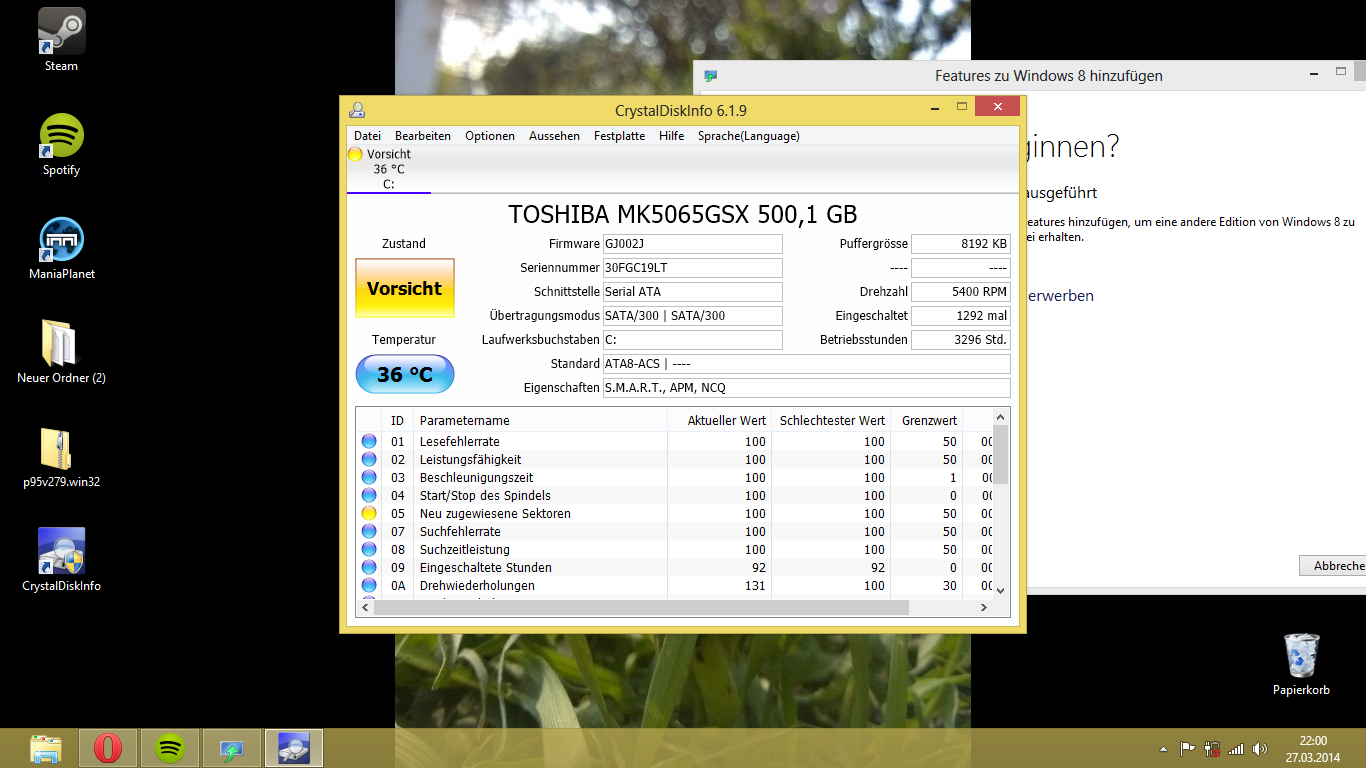Click status icon for Leistungsfähigkeit row
This screenshot has height=768, width=1366.
coord(369,459)
